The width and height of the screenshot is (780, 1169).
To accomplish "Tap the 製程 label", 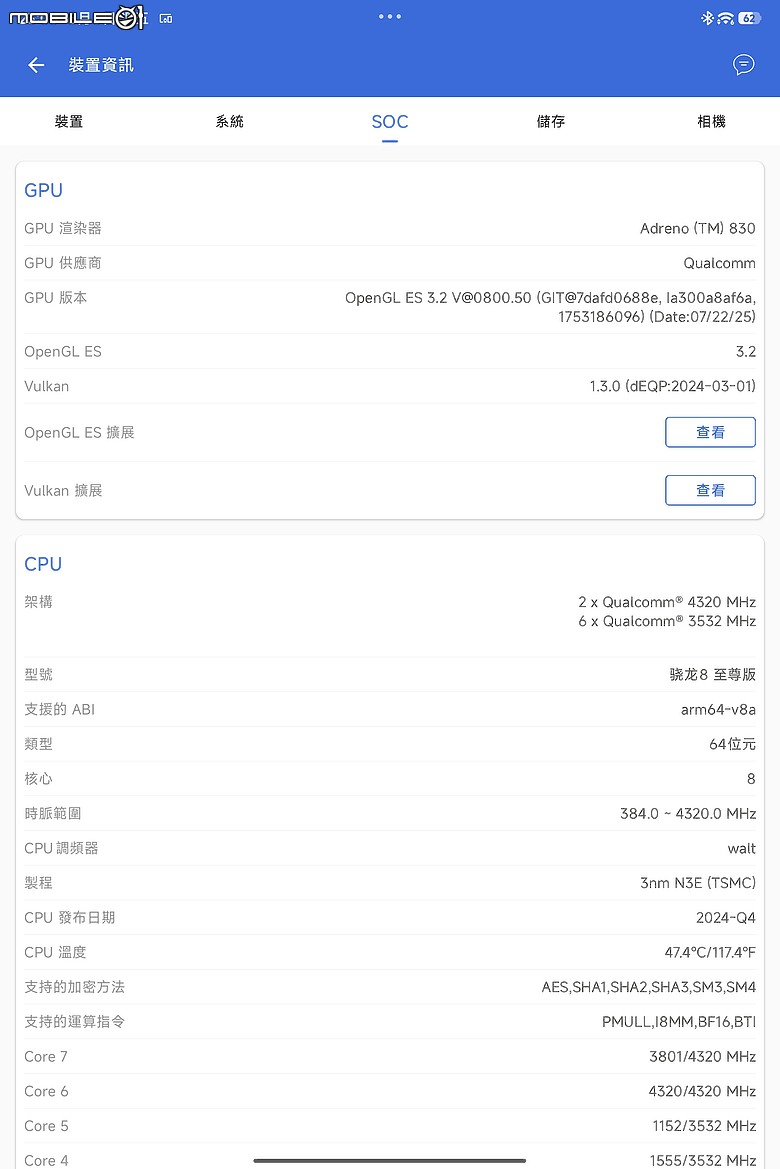I will tap(38, 883).
